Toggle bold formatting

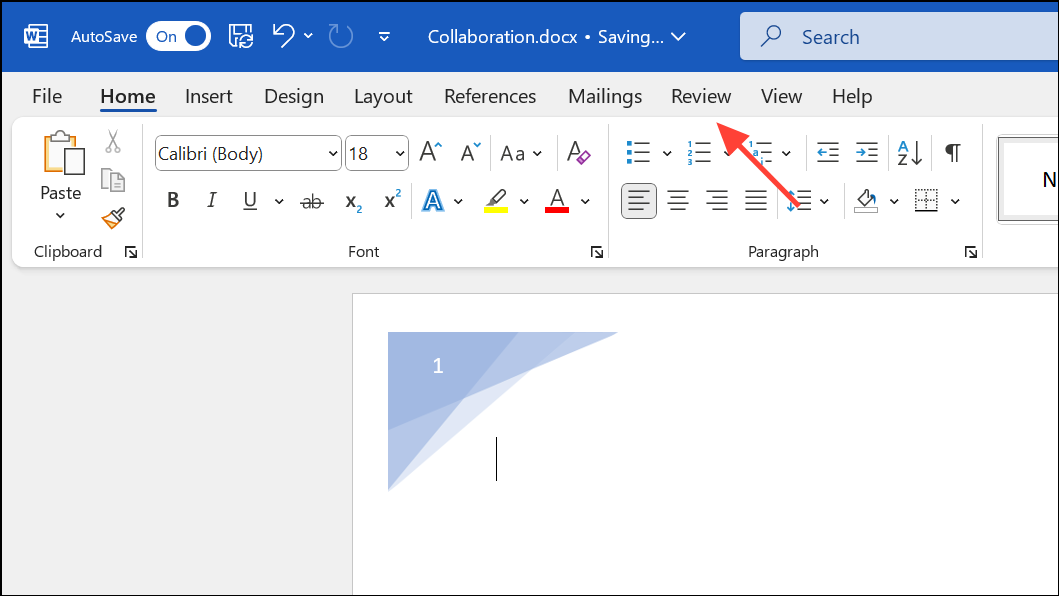pyautogui.click(x=172, y=200)
